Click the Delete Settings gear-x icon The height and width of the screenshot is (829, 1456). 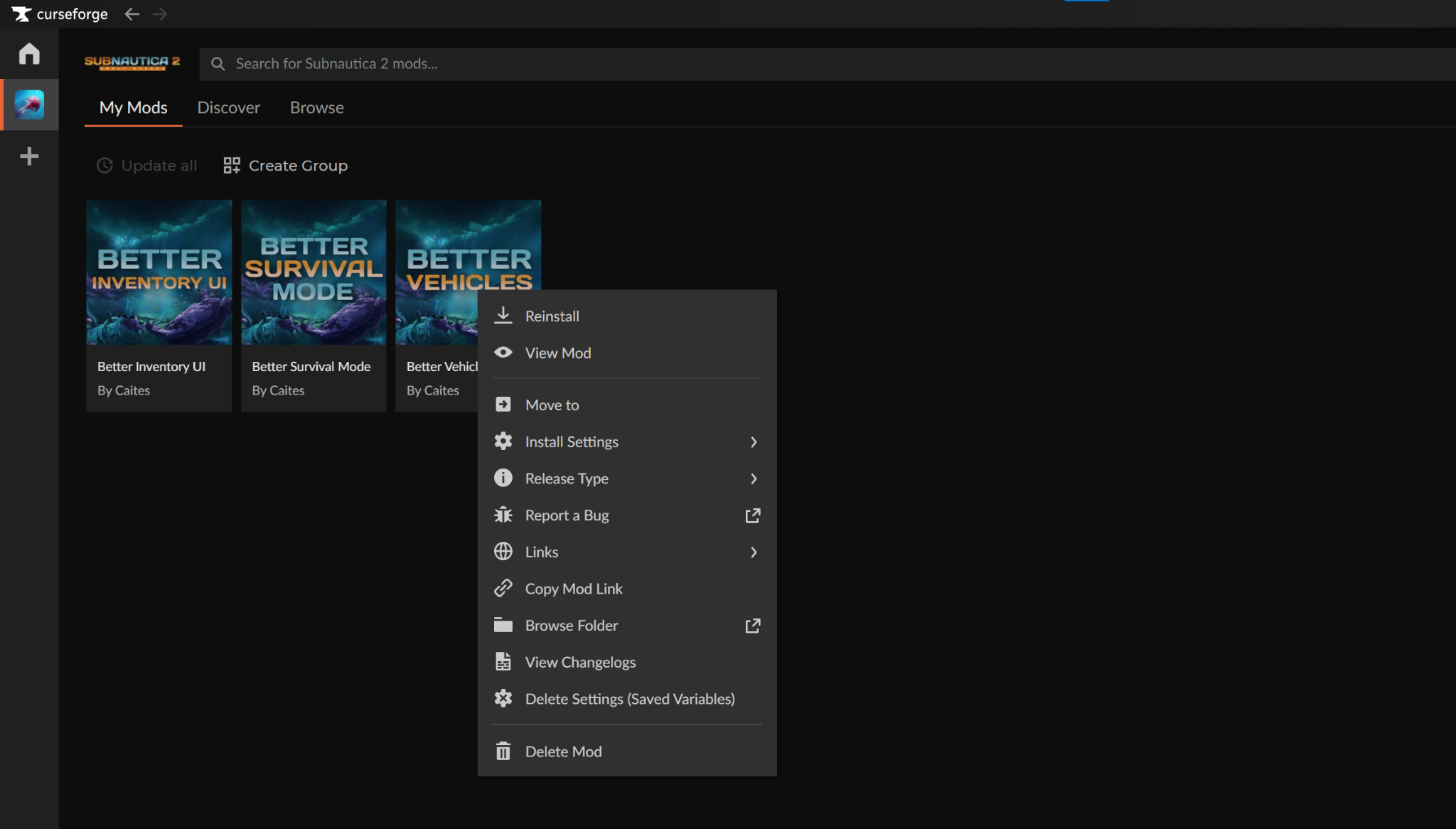[x=503, y=699]
